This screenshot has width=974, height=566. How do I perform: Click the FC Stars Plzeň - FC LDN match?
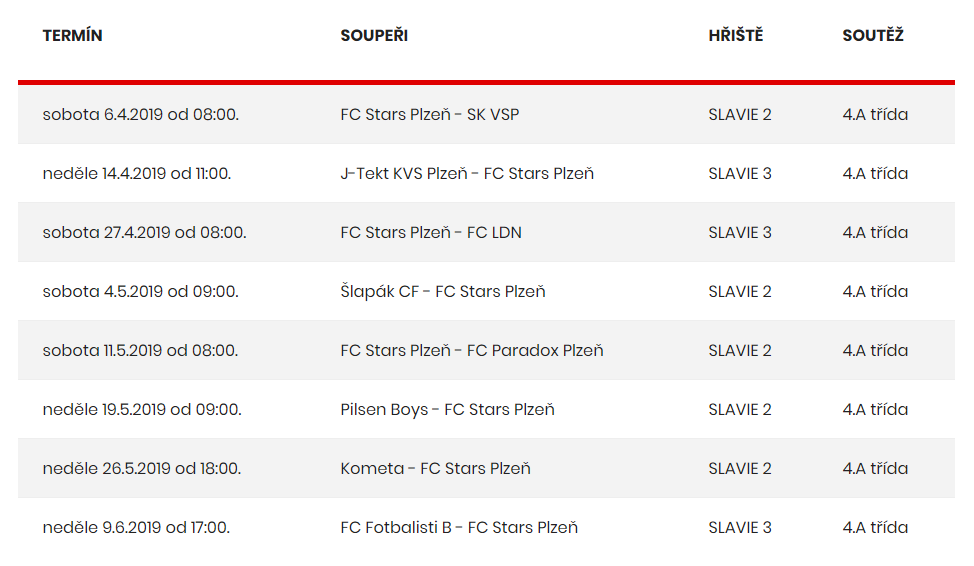tap(431, 232)
